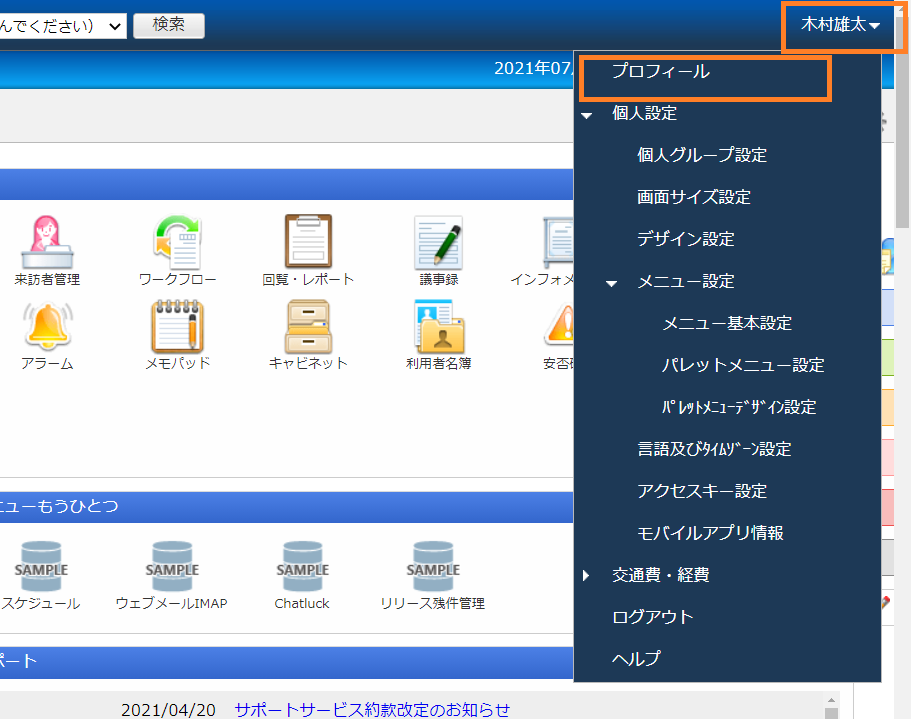Image resolution: width=911 pixels, height=719 pixels.
Task: Open the ウェブメールIMAP sample icon
Action: (171, 566)
